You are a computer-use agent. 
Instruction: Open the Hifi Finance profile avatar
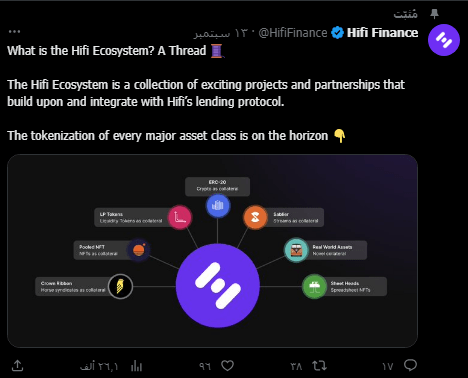pos(444,40)
